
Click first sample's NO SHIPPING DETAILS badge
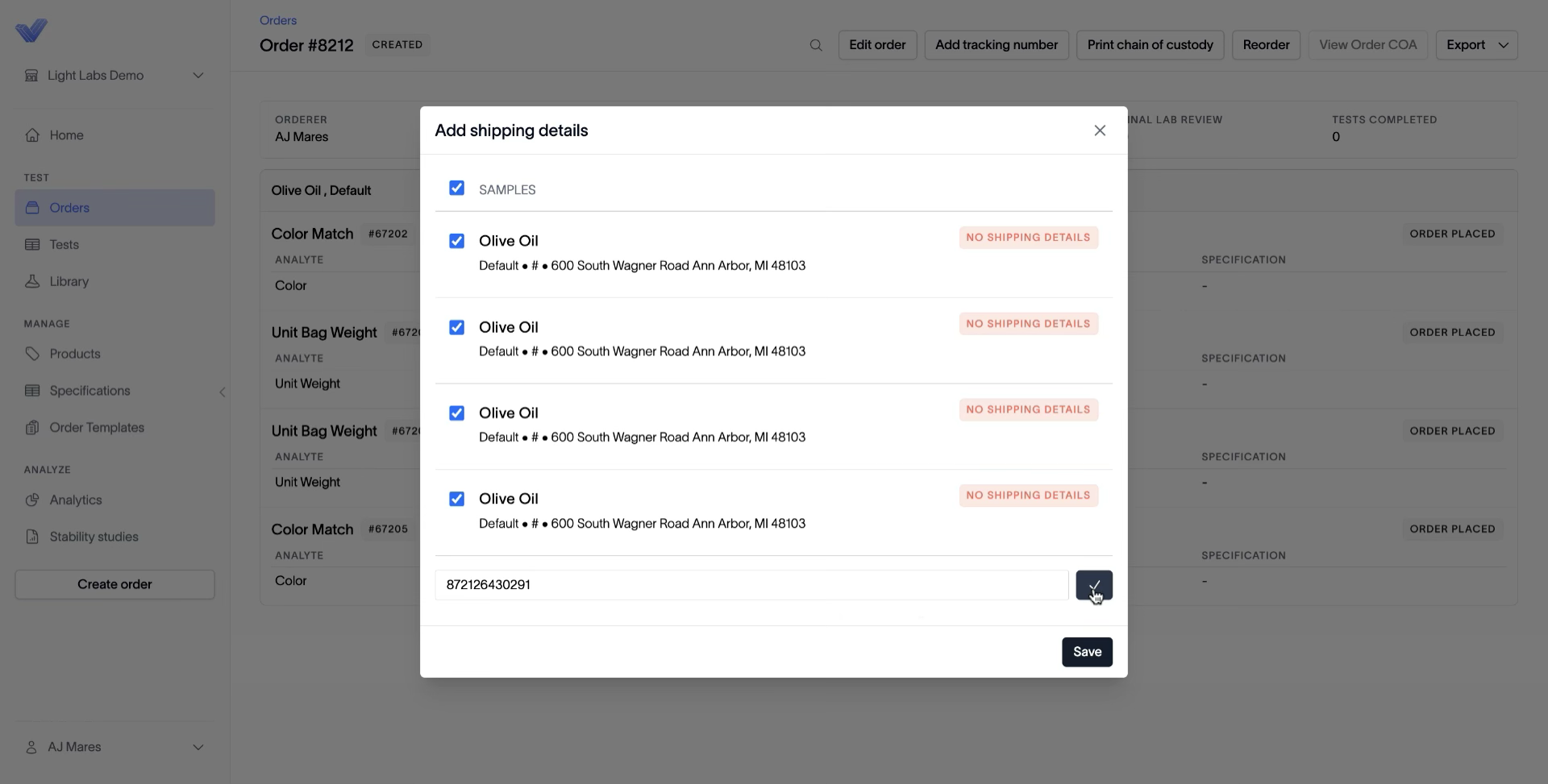[x=1028, y=238]
